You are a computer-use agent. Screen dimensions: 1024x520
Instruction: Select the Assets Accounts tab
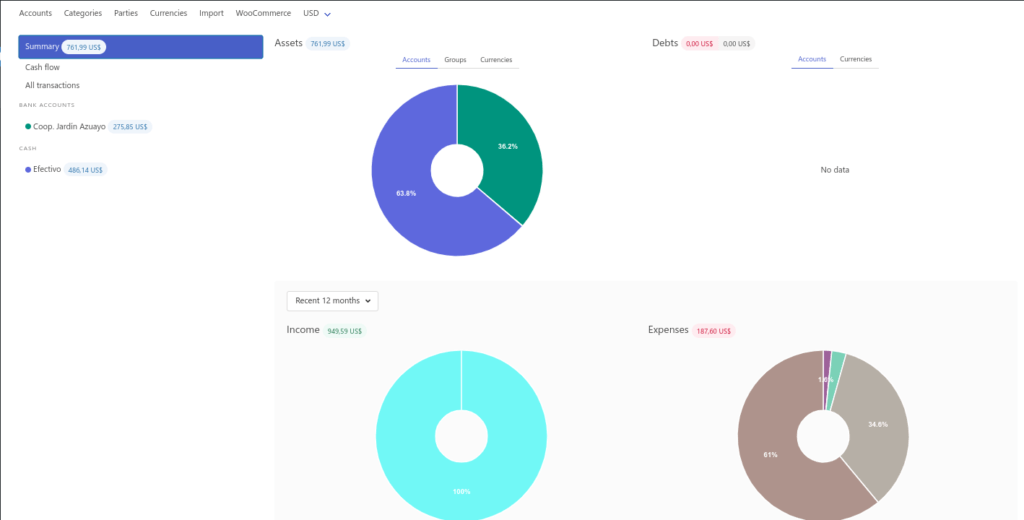(x=416, y=60)
